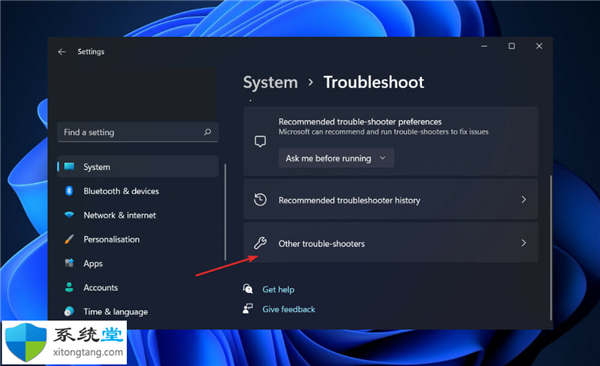600x366 pixels.
Task: Click the Accounts person icon
Action: pyautogui.click(x=69, y=287)
